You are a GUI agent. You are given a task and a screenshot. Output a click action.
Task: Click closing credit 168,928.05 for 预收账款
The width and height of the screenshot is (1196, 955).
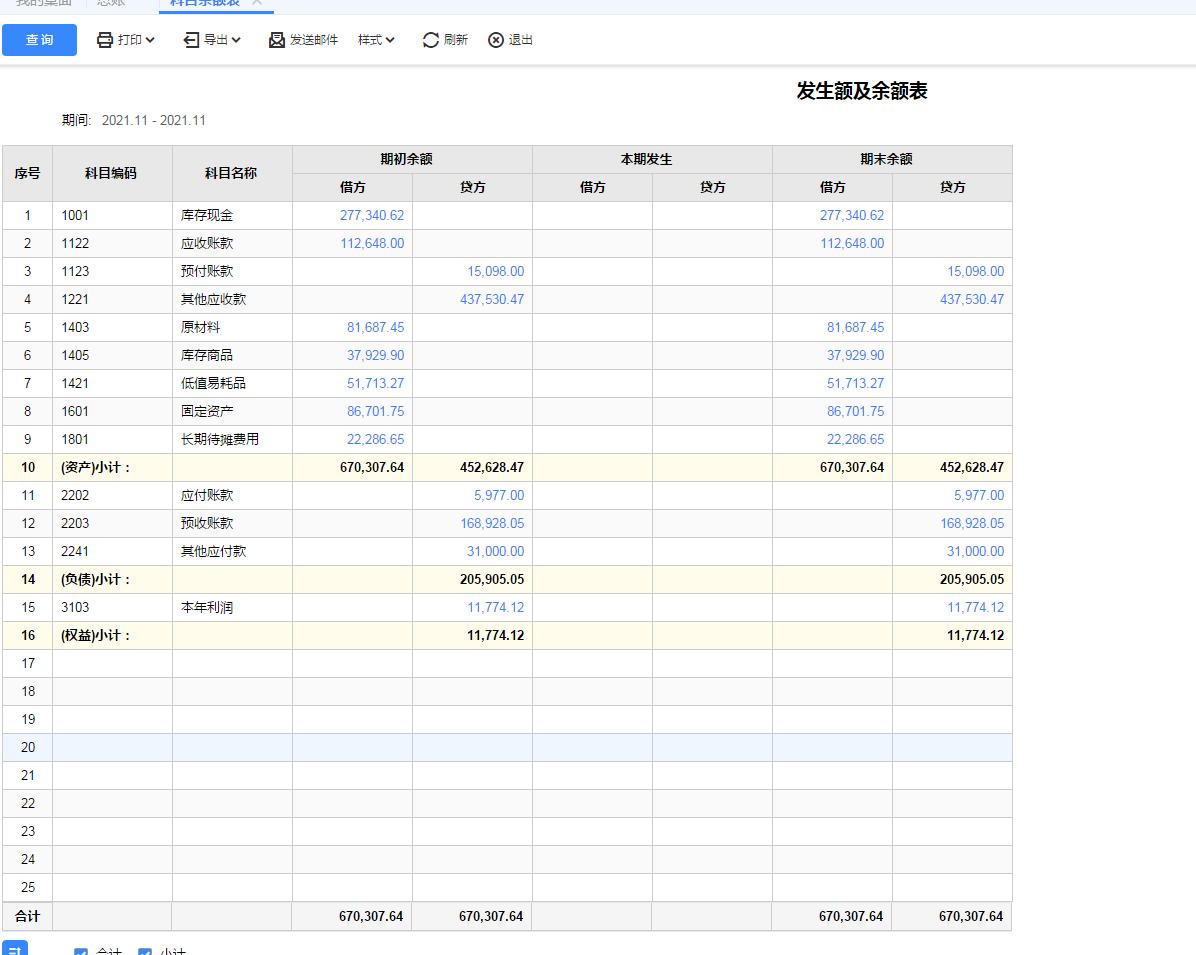[x=972, y=523]
